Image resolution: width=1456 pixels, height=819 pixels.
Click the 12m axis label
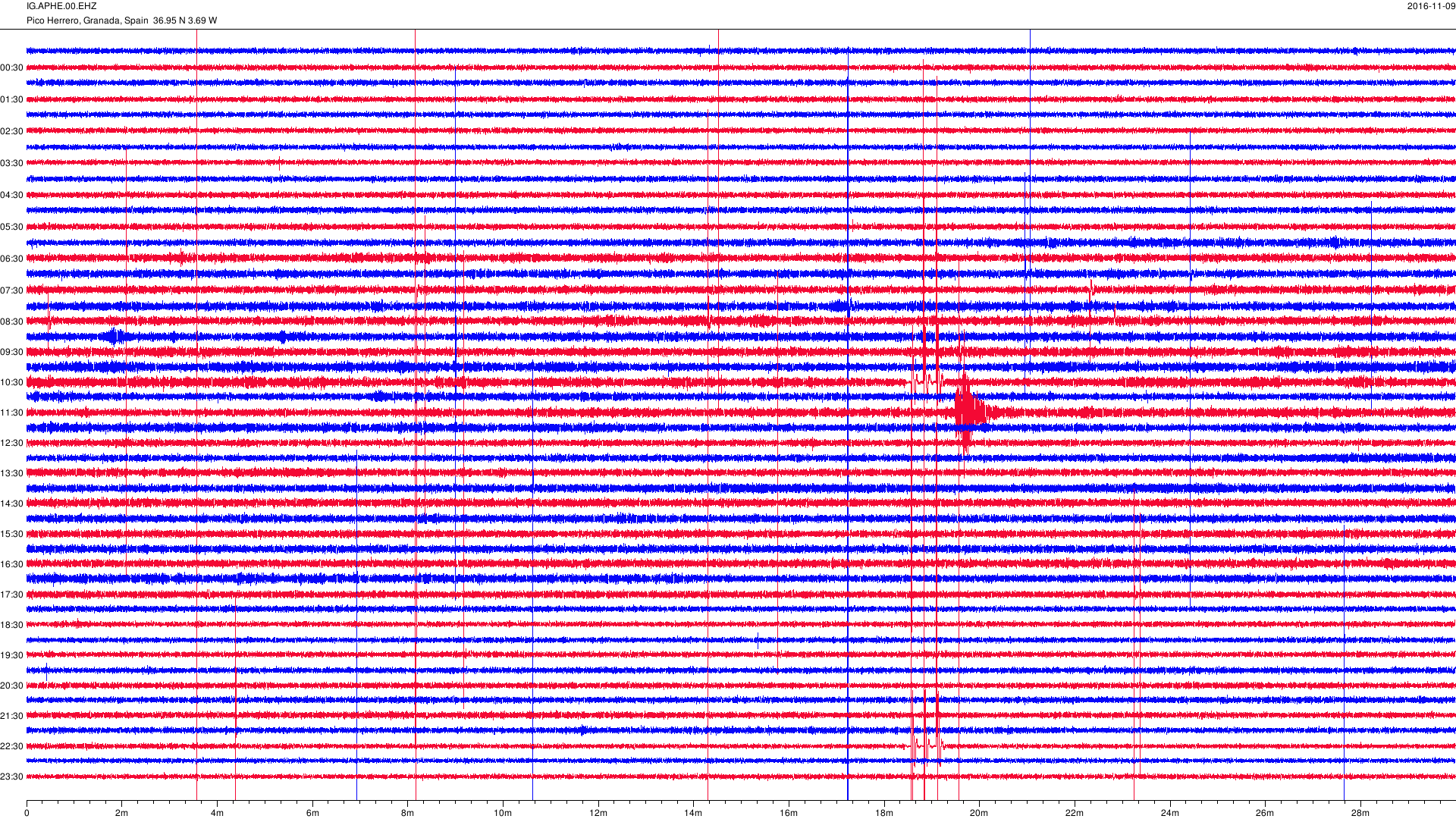coord(598,813)
